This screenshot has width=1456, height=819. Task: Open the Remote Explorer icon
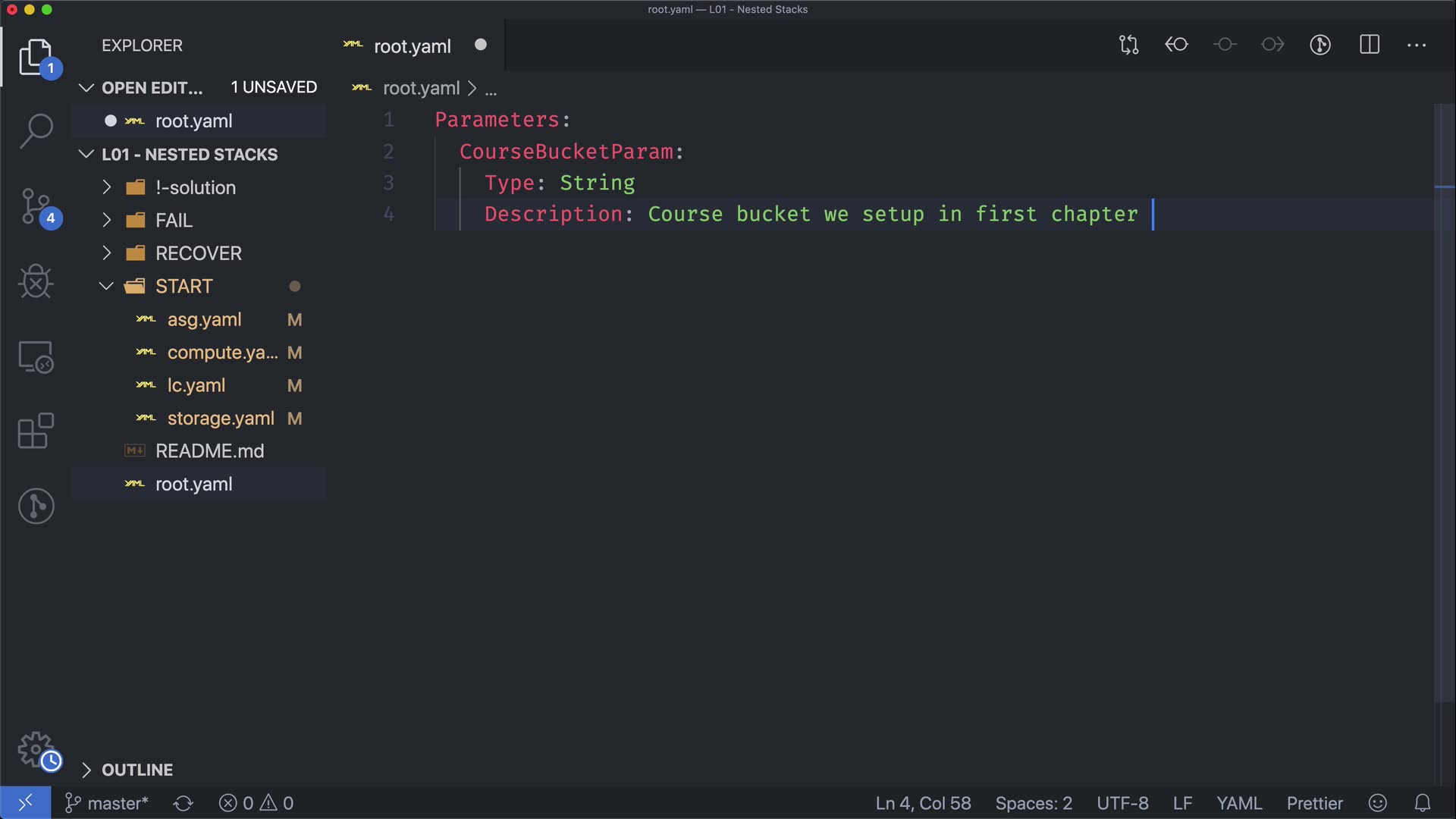point(36,356)
